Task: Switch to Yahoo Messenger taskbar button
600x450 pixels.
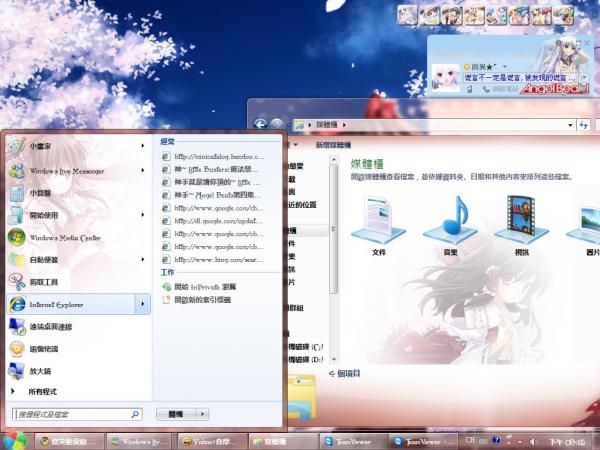Action: tap(212, 442)
